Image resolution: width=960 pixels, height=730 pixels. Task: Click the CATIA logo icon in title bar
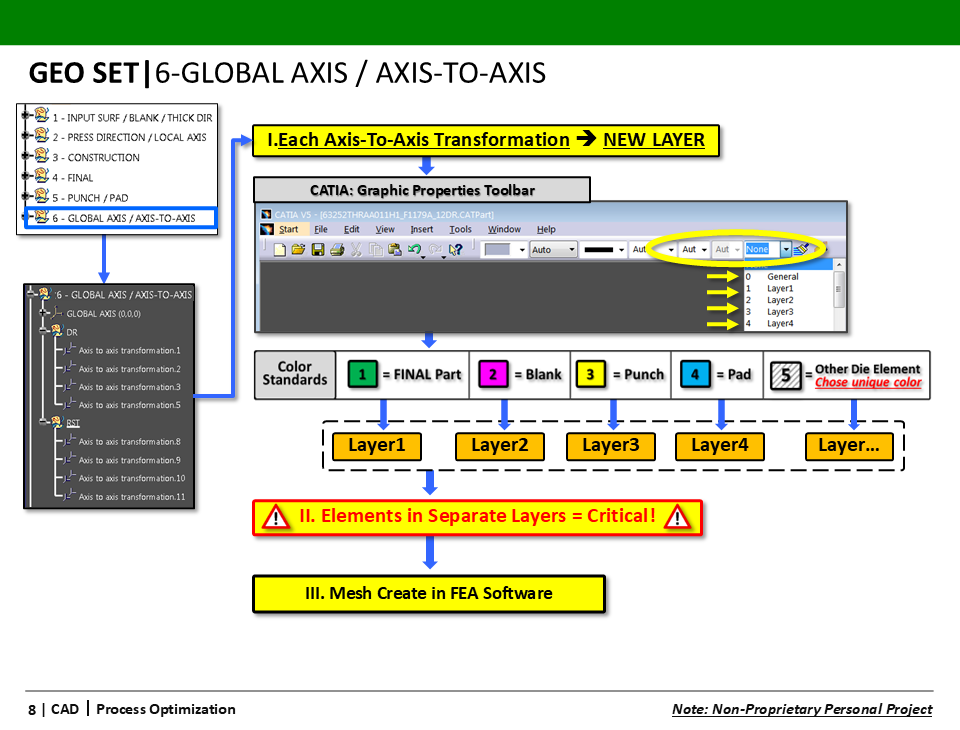tap(266, 214)
